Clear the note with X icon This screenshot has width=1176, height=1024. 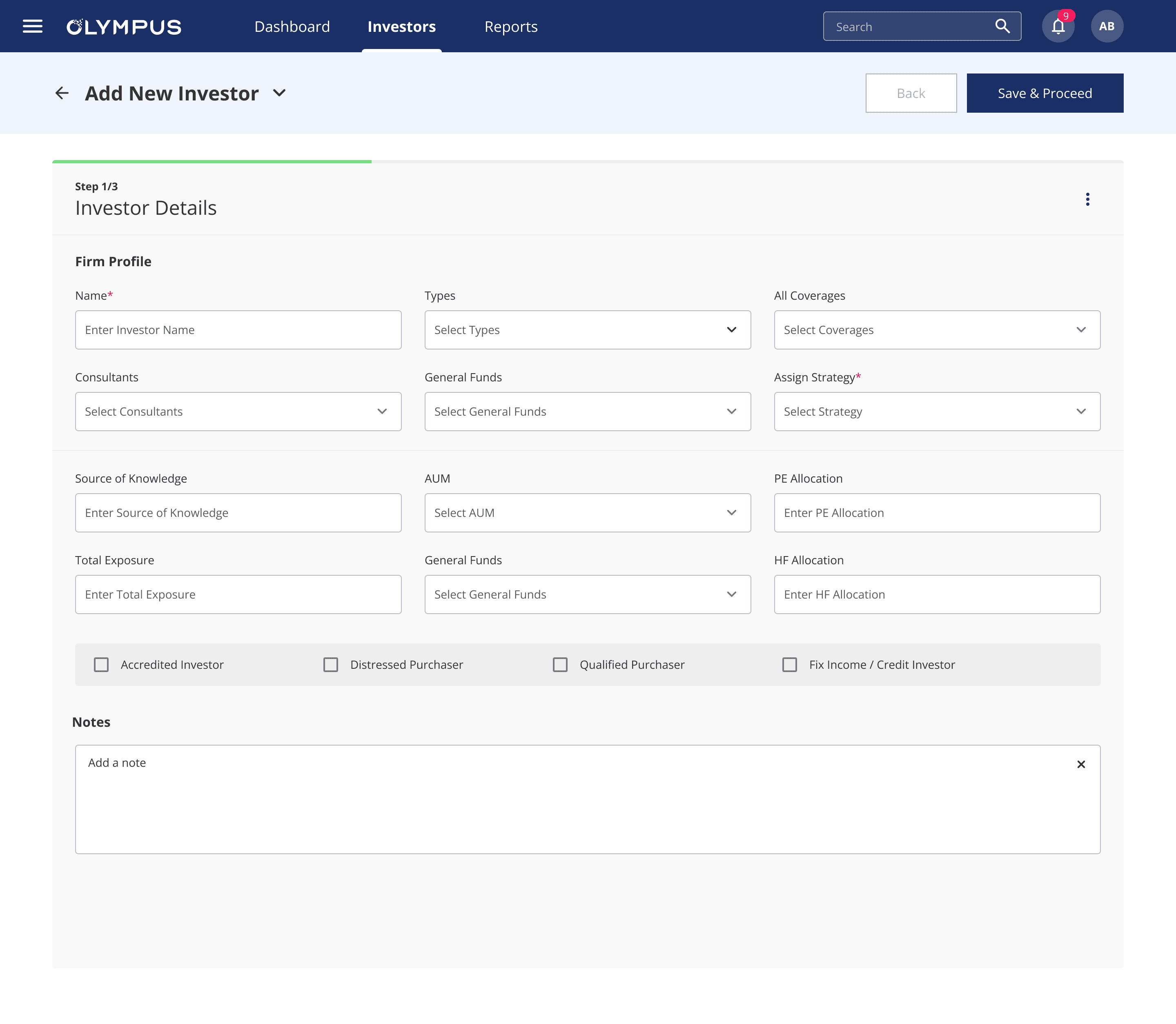(x=1080, y=765)
